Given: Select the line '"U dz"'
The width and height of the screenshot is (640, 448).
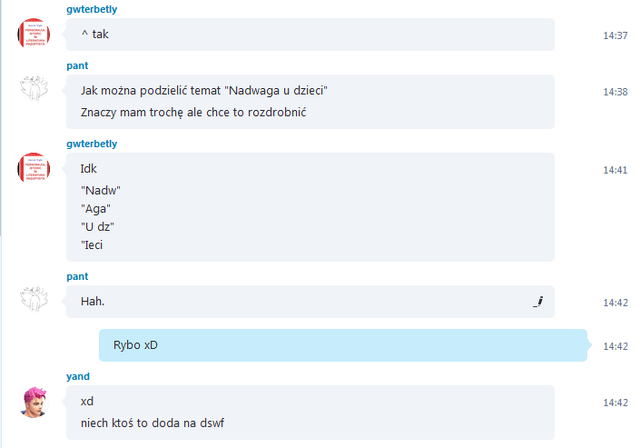Looking at the screenshot, I should click(98, 227).
